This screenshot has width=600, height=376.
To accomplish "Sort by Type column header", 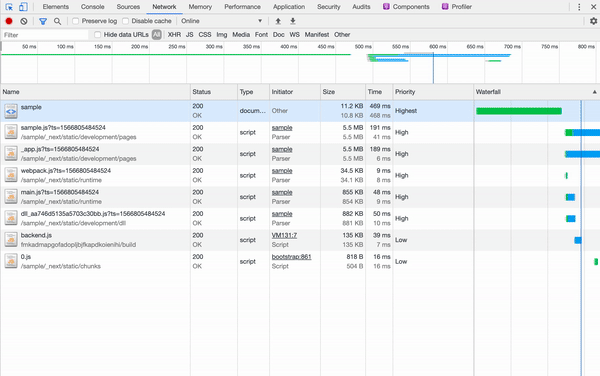I will pyautogui.click(x=253, y=92).
